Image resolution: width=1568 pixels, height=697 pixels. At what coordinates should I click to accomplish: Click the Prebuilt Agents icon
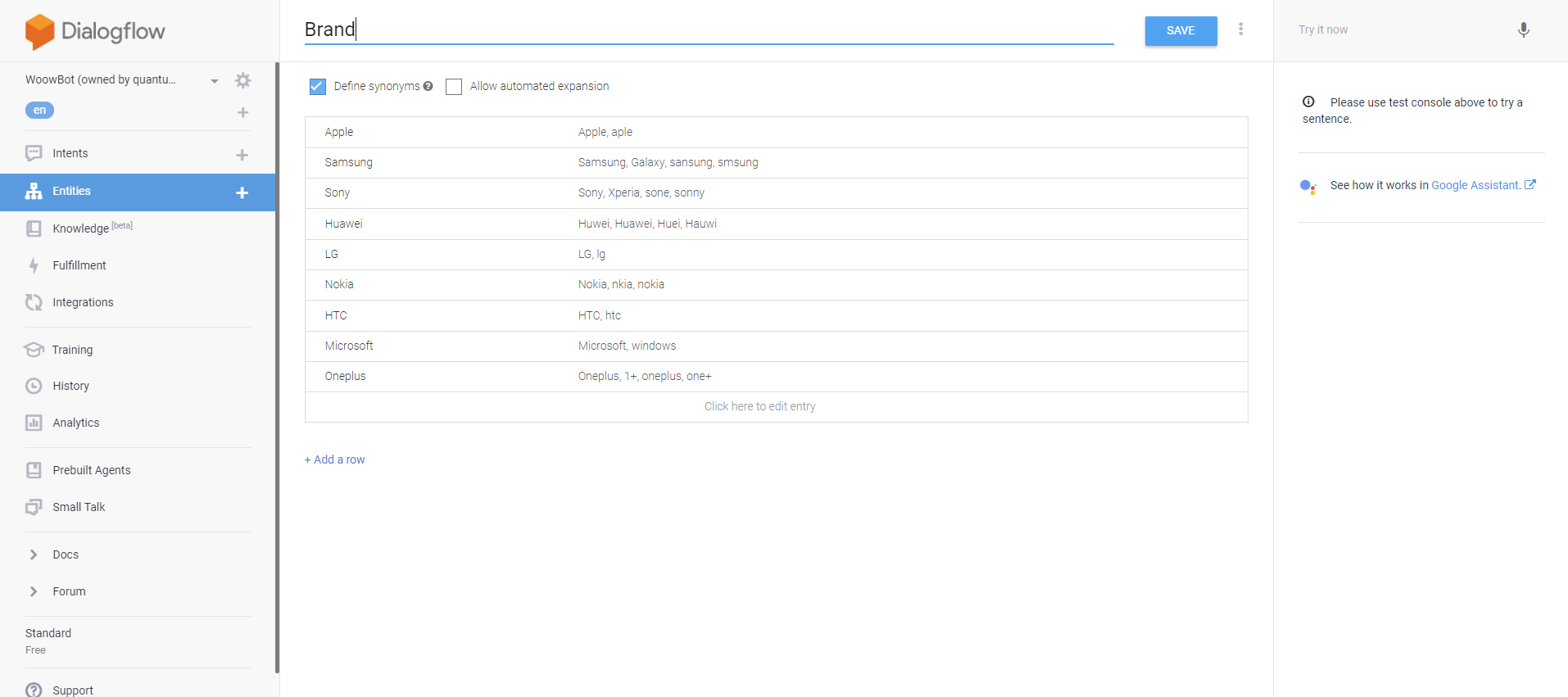[34, 470]
